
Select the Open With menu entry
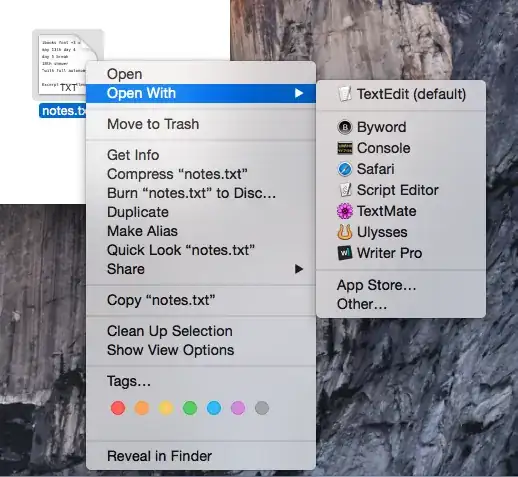pos(201,93)
